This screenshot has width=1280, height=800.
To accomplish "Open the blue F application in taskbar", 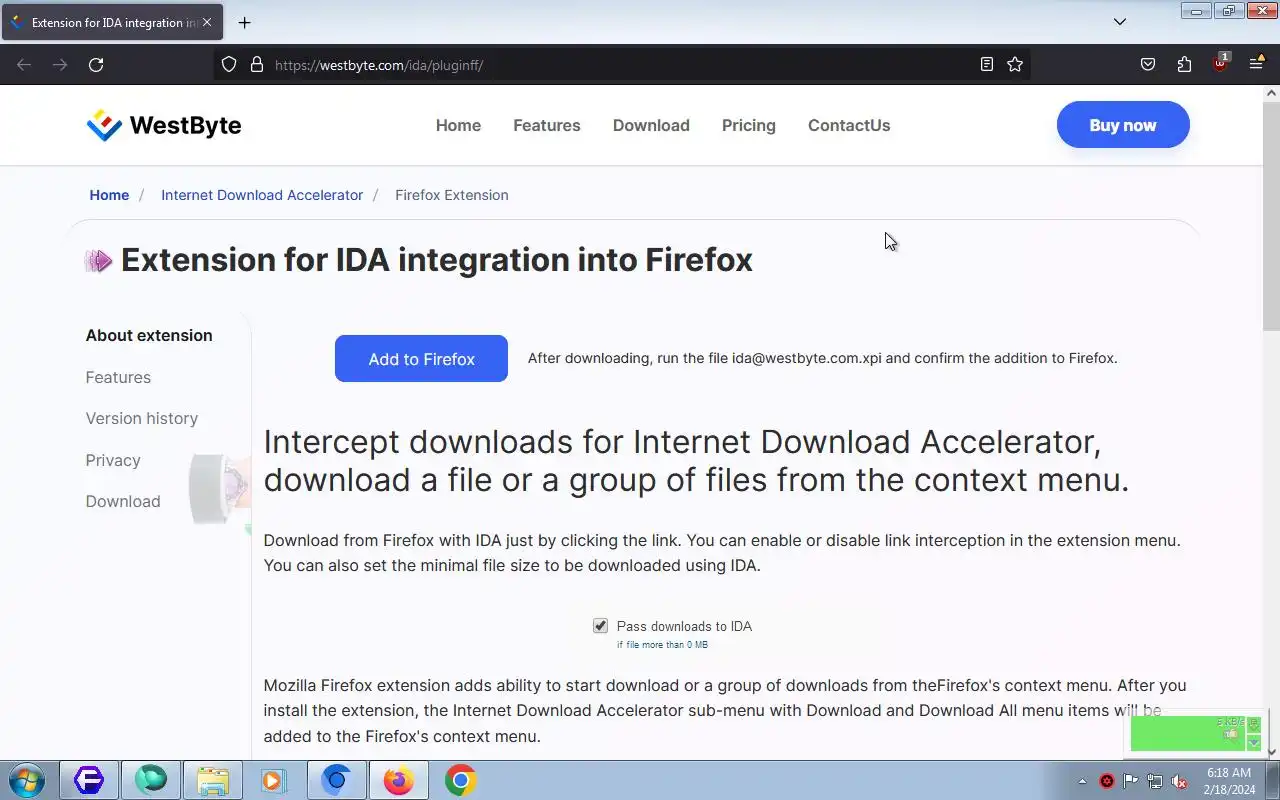I will (x=88, y=780).
